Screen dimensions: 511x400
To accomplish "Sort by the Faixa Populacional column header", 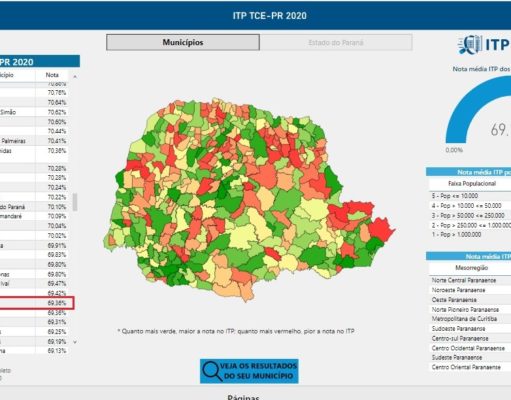I will coord(472,184).
